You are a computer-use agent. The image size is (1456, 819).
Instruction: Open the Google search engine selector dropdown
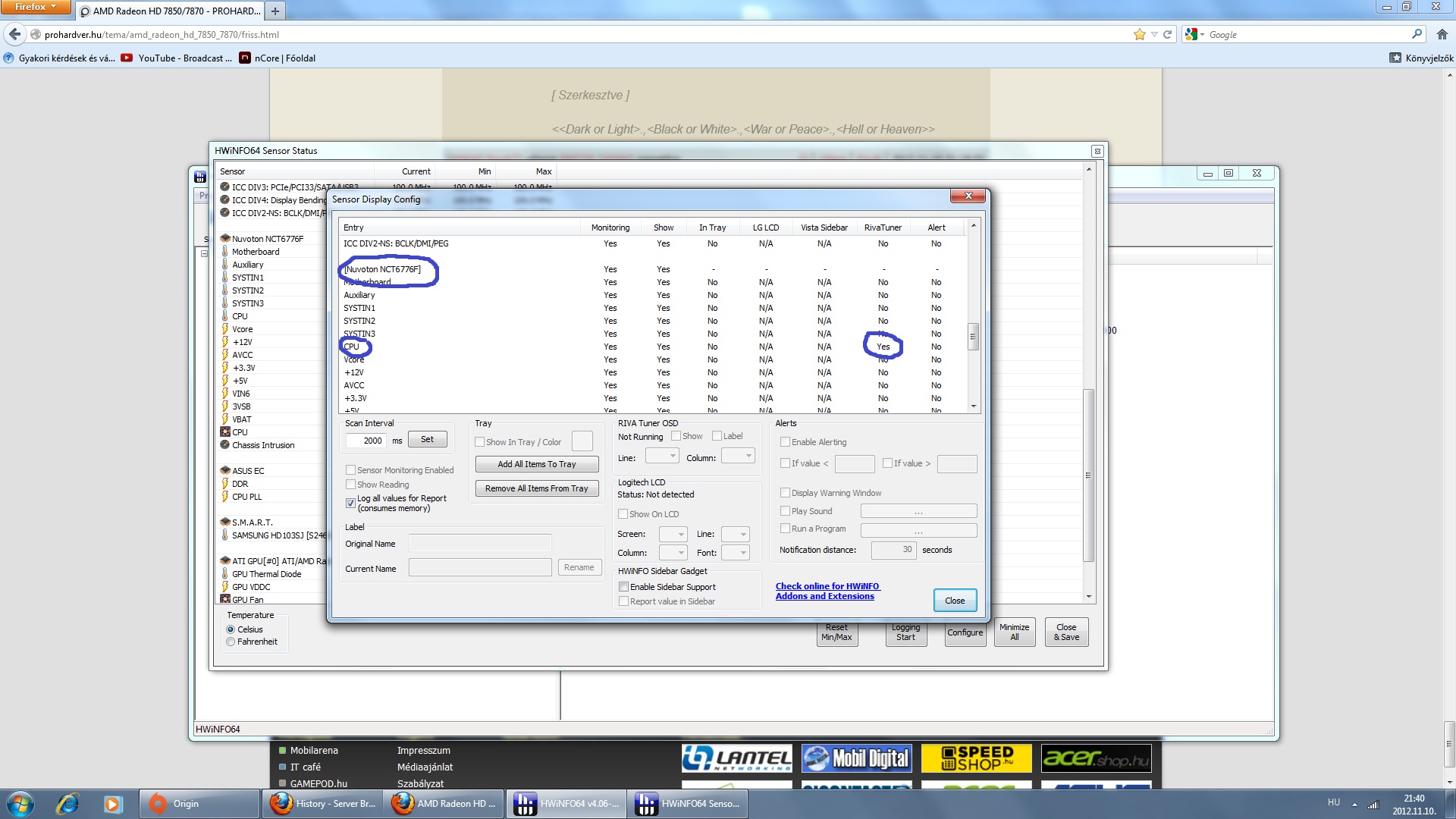(x=1194, y=34)
